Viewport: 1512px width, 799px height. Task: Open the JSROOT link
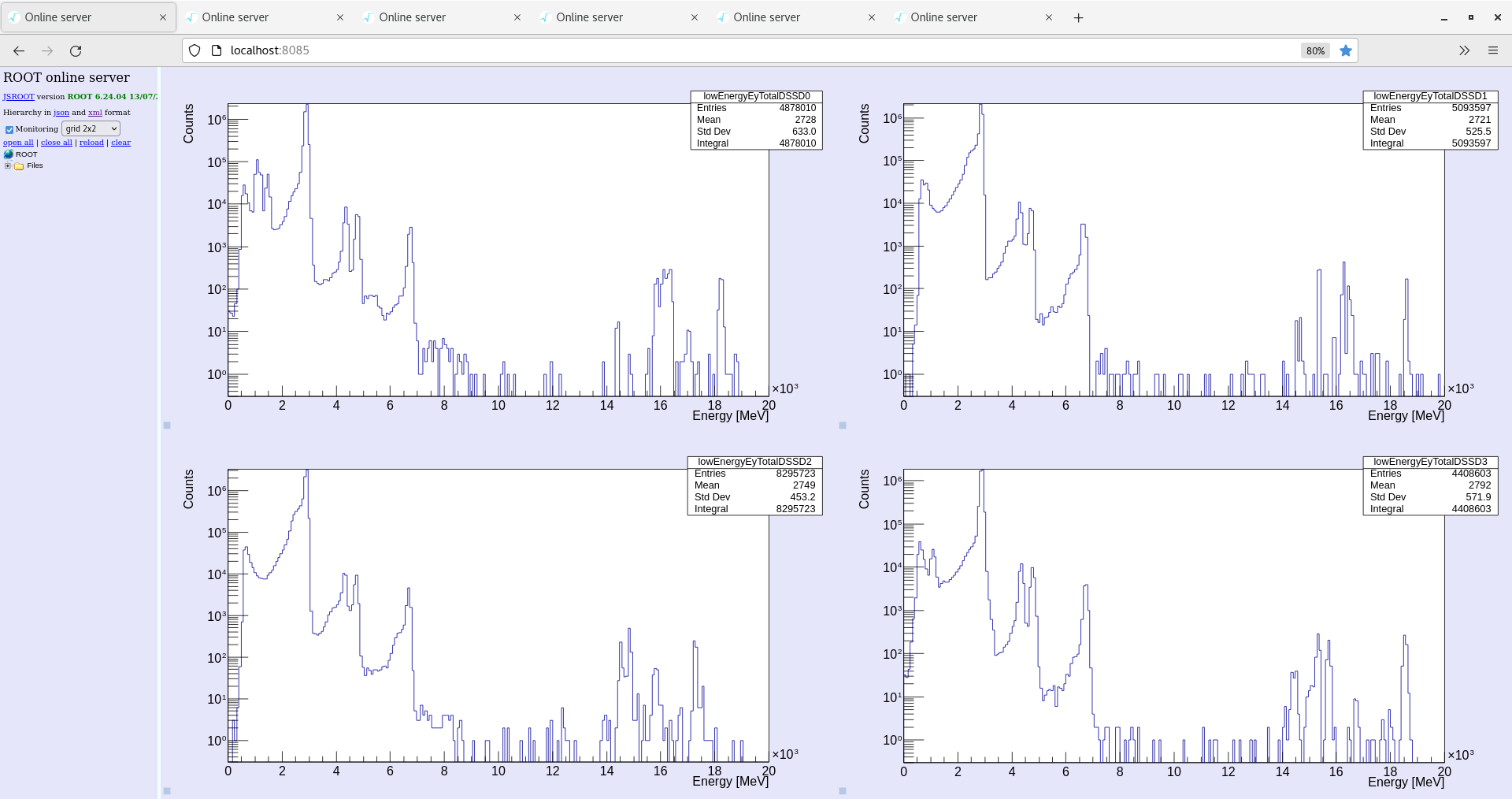click(x=18, y=97)
